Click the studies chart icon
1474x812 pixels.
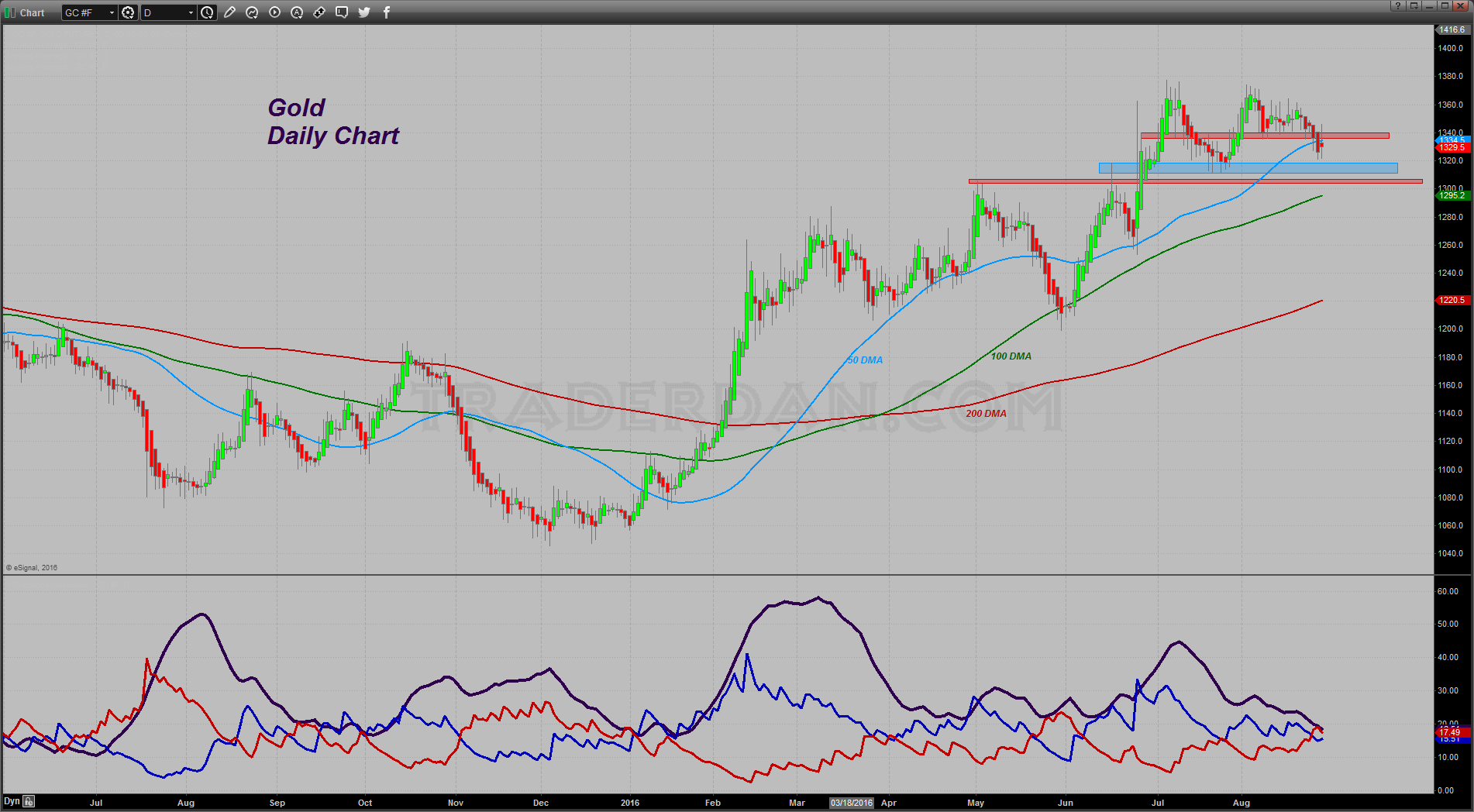[252, 12]
